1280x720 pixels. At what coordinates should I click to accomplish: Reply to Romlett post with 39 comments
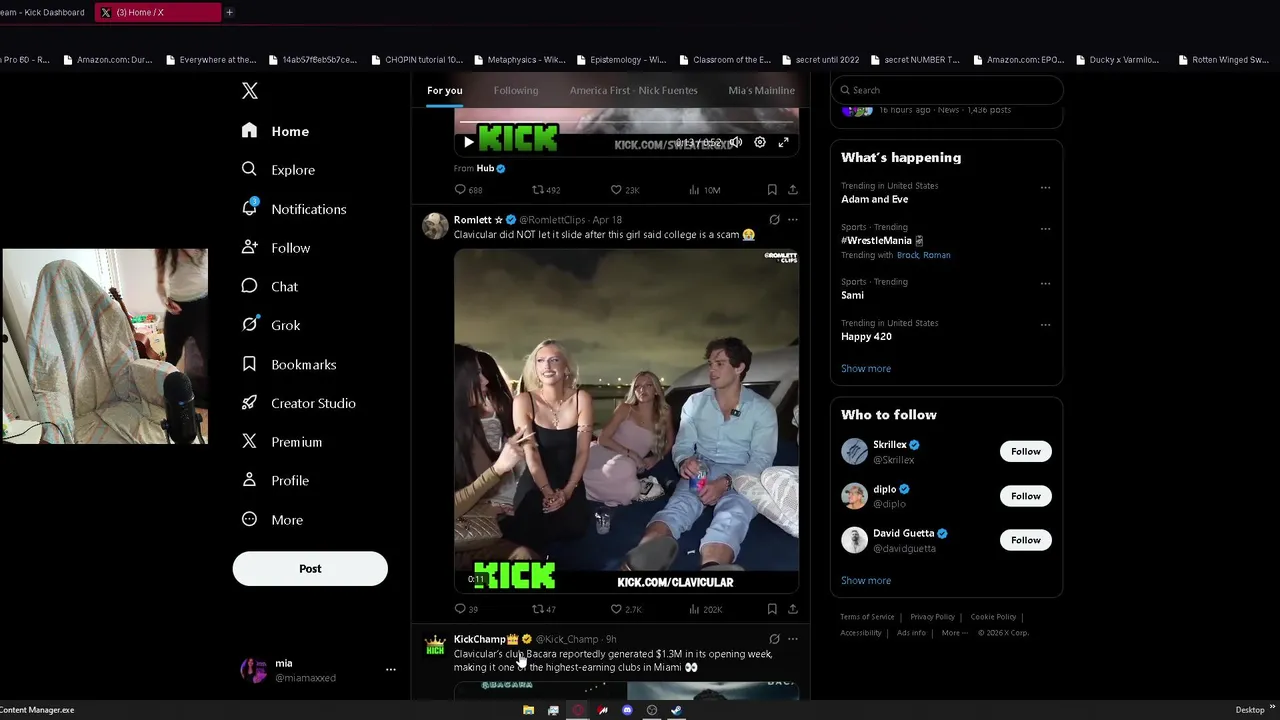tap(466, 609)
